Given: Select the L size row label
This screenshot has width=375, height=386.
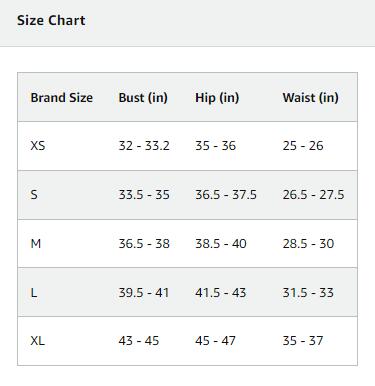Looking at the screenshot, I should [x=34, y=293].
